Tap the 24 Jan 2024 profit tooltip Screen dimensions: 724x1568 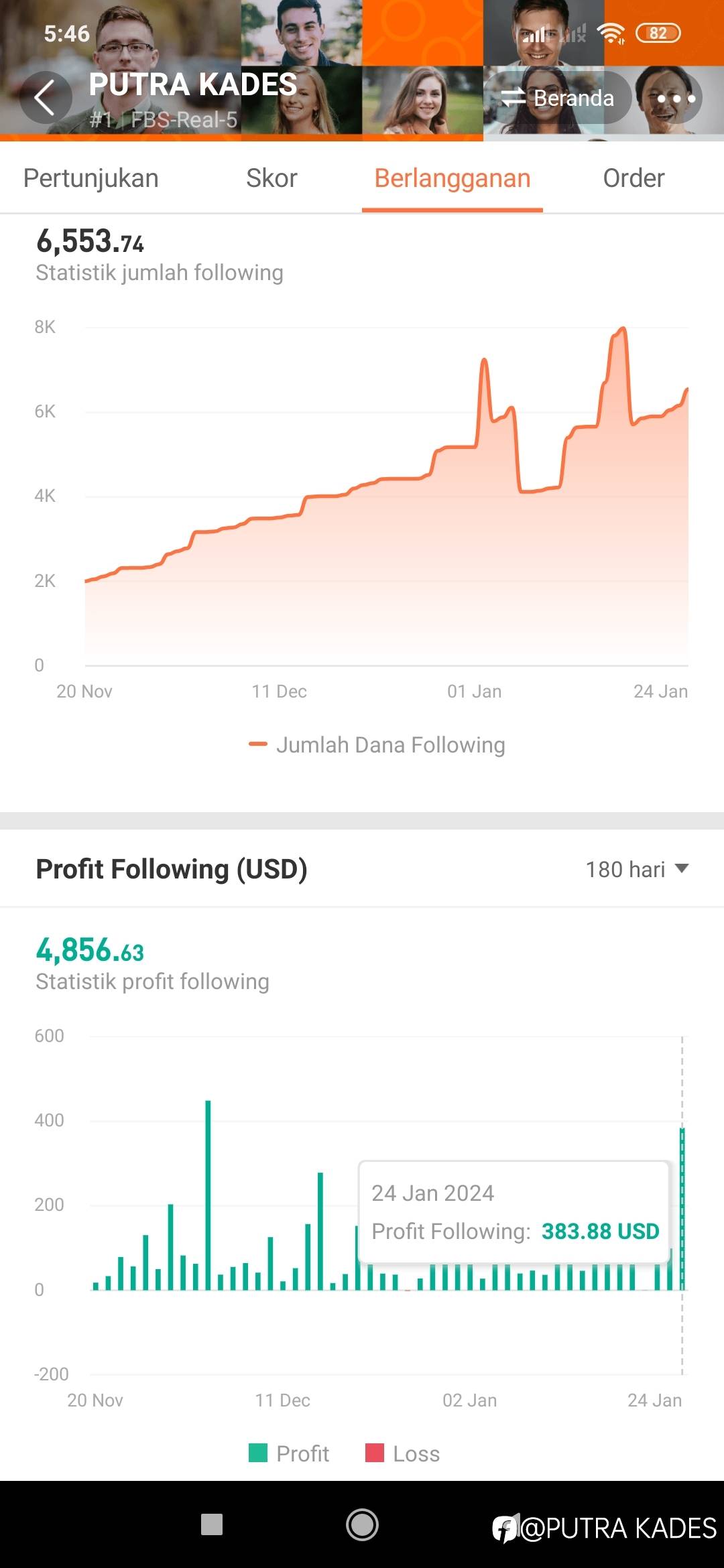pyautogui.click(x=515, y=1212)
